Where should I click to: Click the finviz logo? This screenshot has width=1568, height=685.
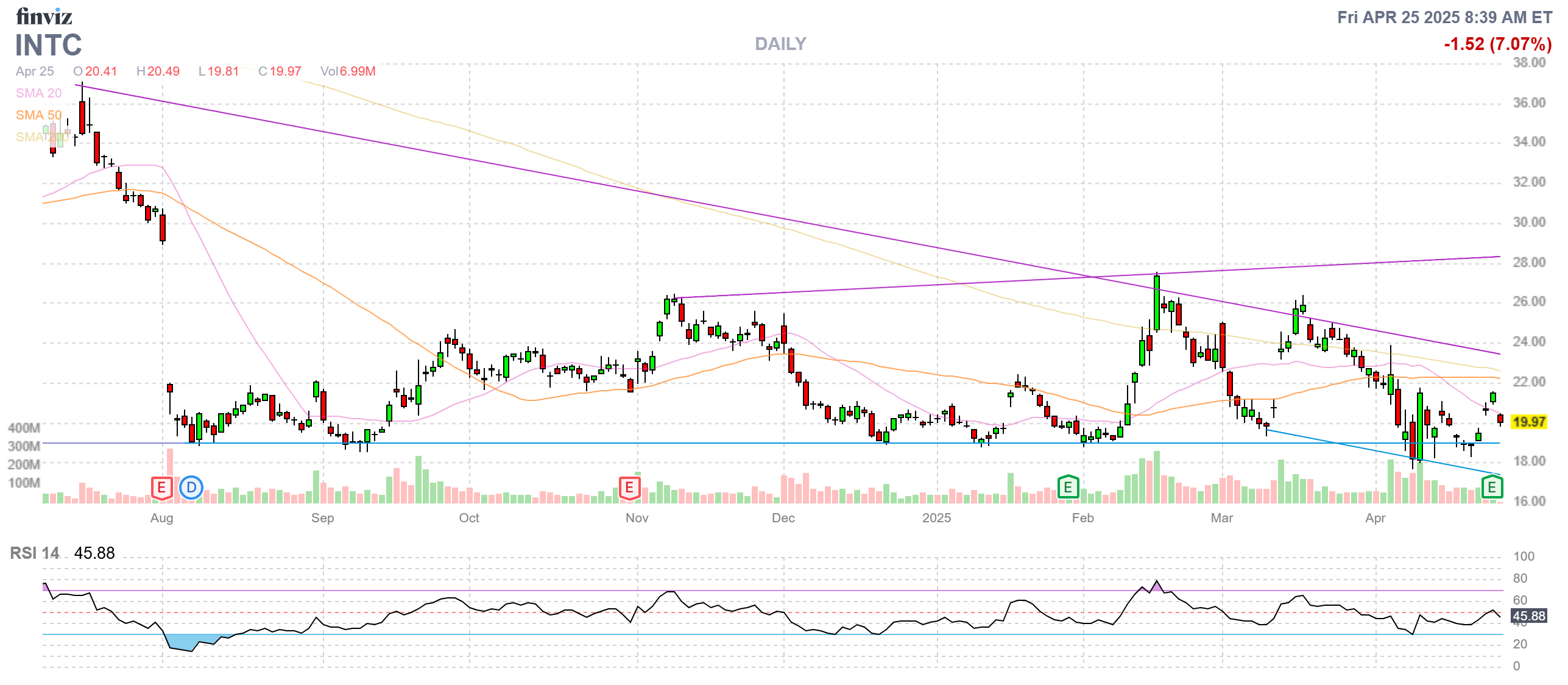tap(44, 16)
